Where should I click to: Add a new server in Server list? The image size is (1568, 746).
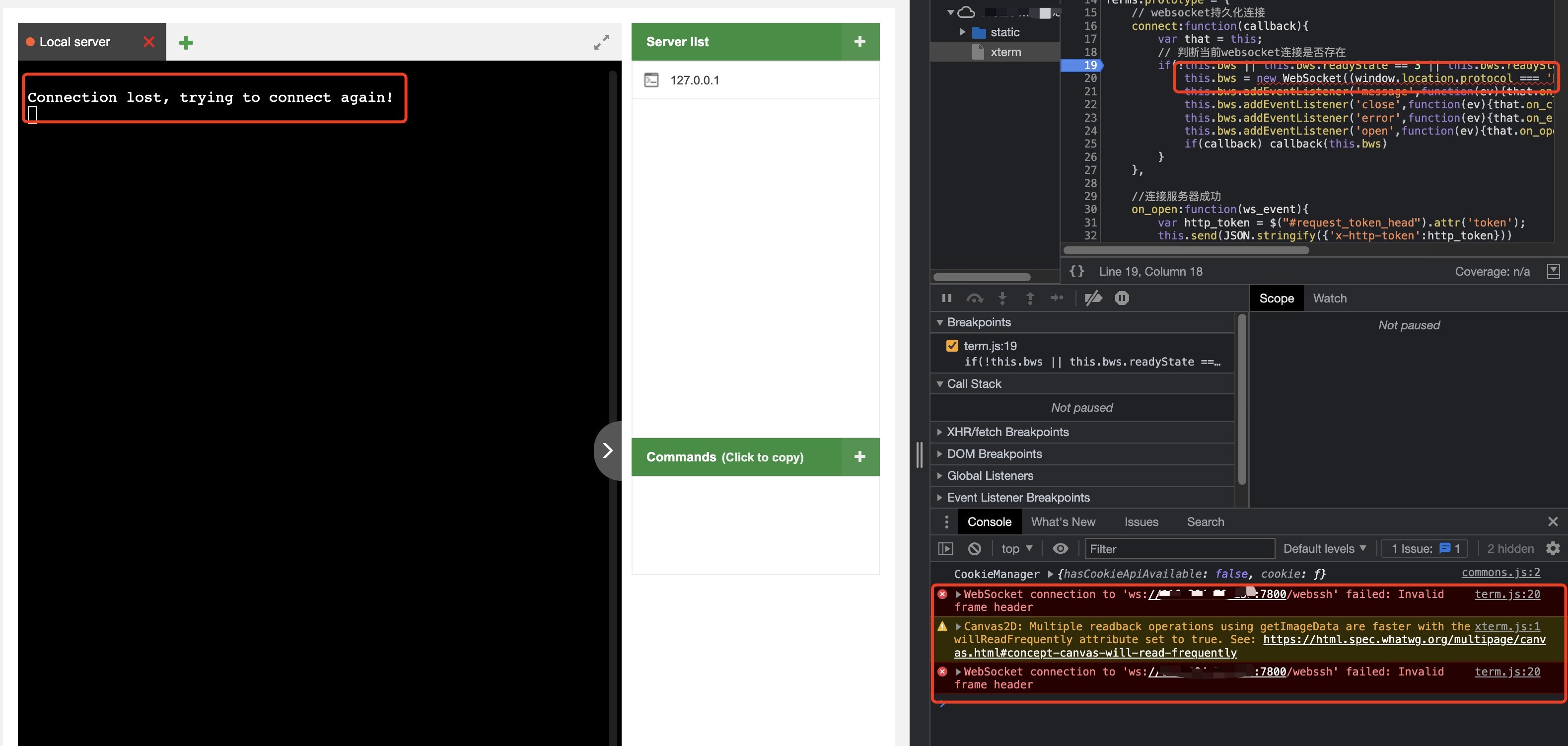[859, 41]
